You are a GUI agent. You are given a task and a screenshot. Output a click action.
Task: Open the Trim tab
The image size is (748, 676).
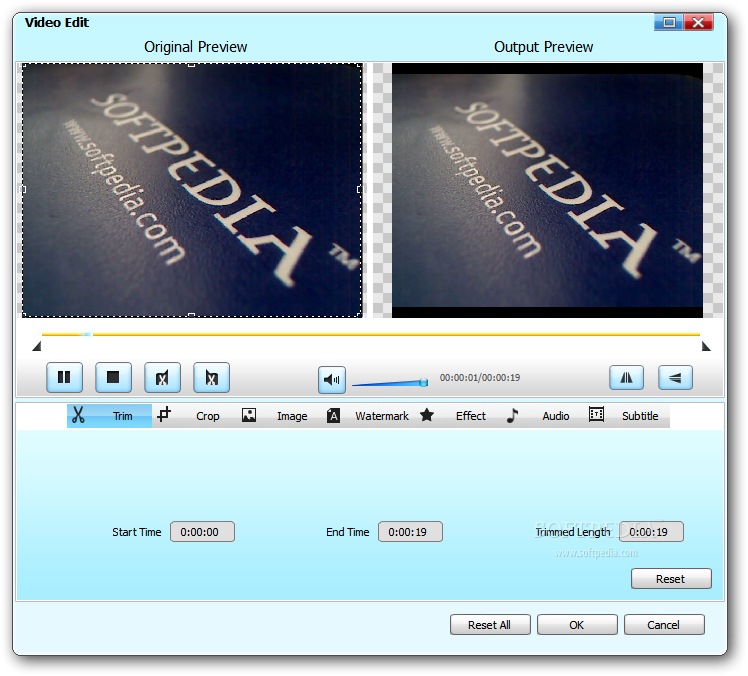[x=109, y=416]
